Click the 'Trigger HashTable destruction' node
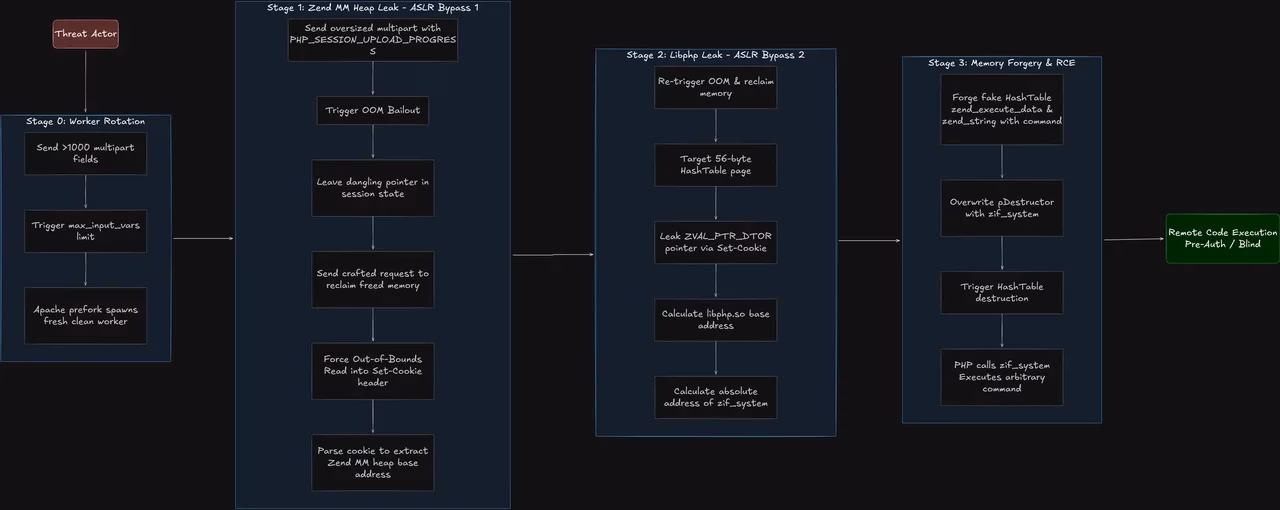Screen dimensions: 1280x510 [1001, 292]
